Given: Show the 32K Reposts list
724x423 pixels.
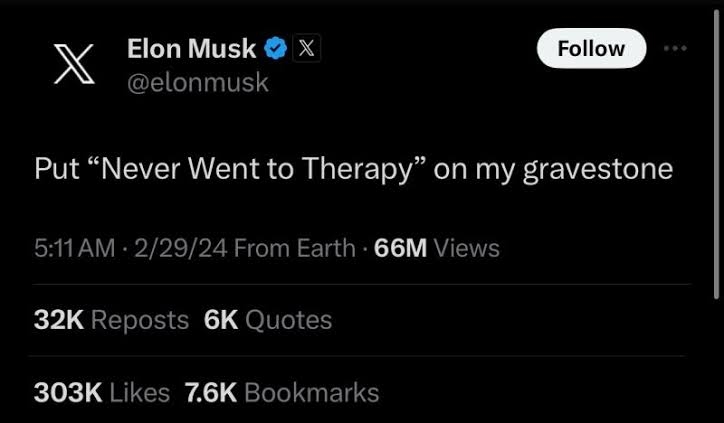Looking at the screenshot, I should click(x=111, y=320).
